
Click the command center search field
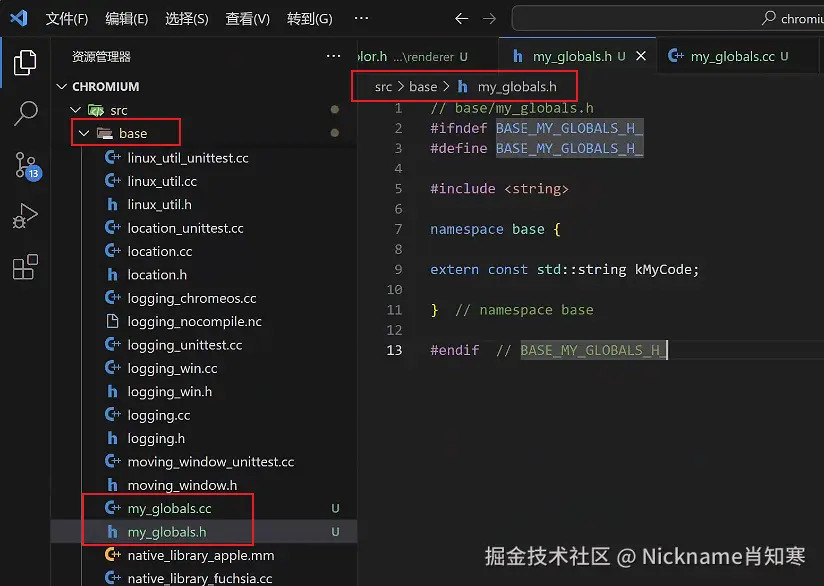(x=668, y=18)
